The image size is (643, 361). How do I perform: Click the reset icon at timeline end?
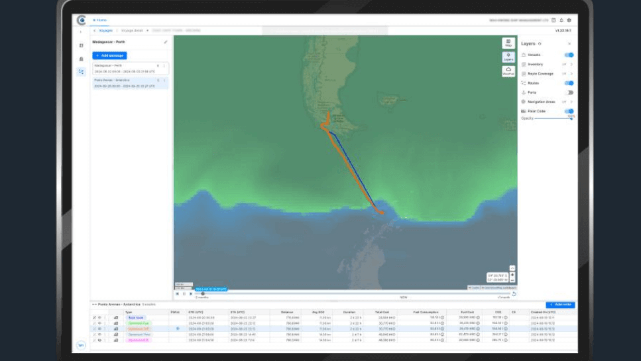click(x=513, y=294)
